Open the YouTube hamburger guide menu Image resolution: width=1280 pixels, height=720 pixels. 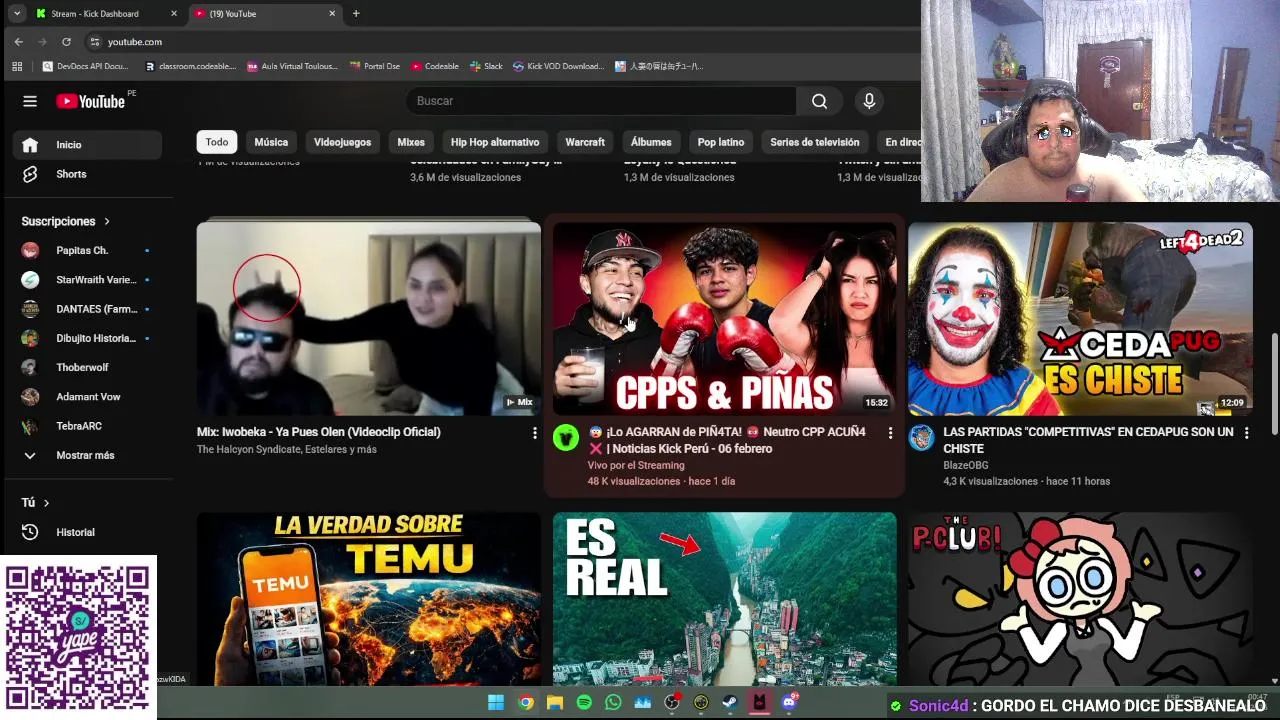(x=30, y=101)
